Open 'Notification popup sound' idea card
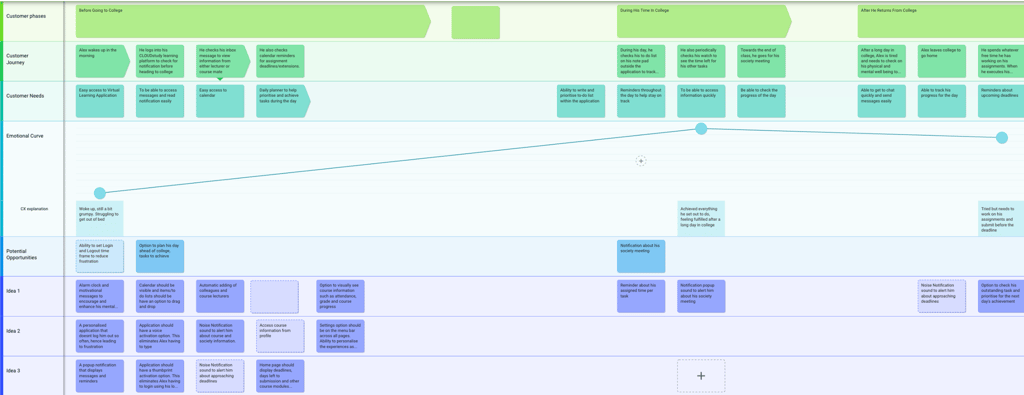Screen dimensions: 1024x395 (701, 296)
